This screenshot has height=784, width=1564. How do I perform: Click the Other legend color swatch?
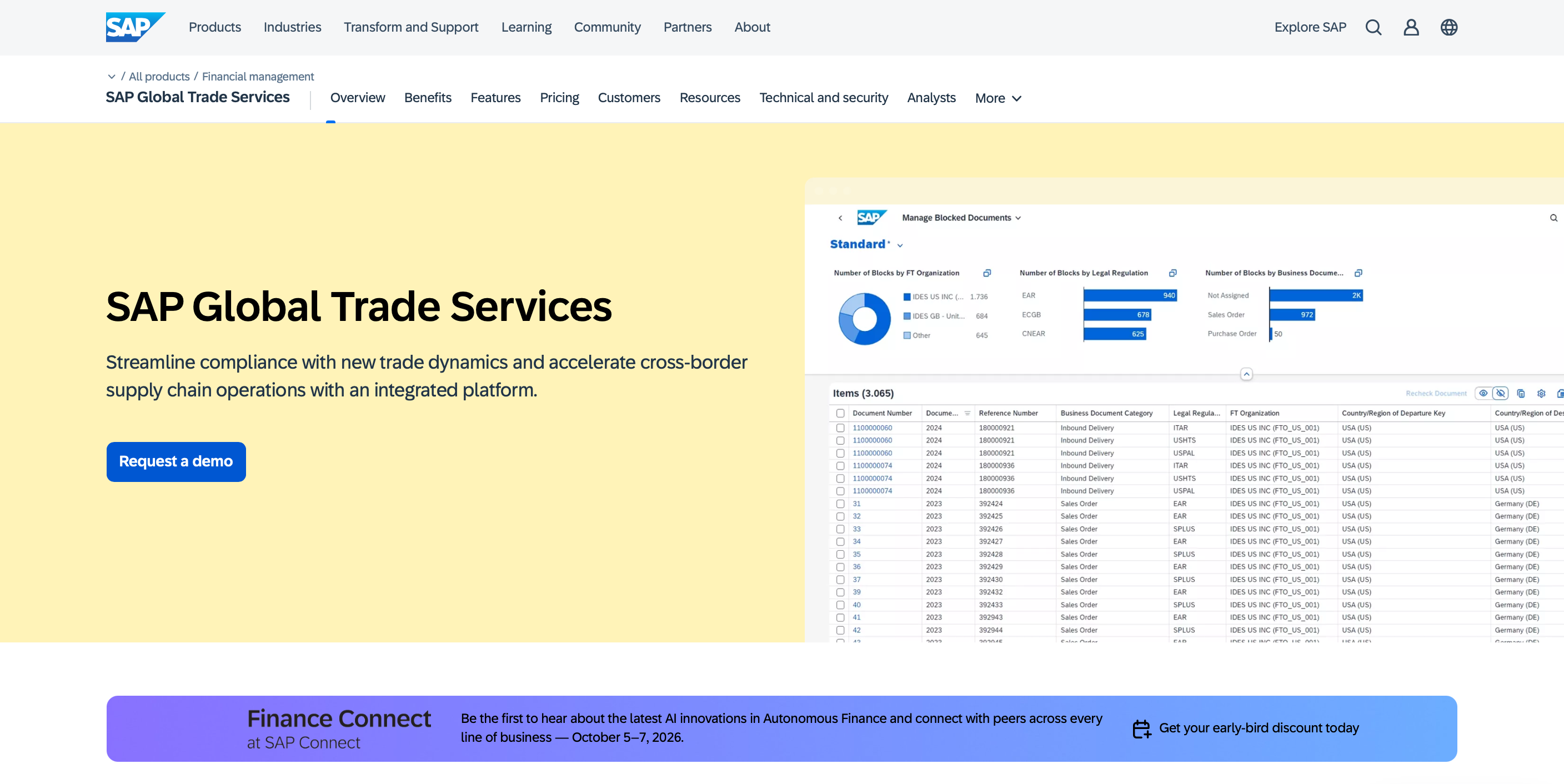(907, 335)
